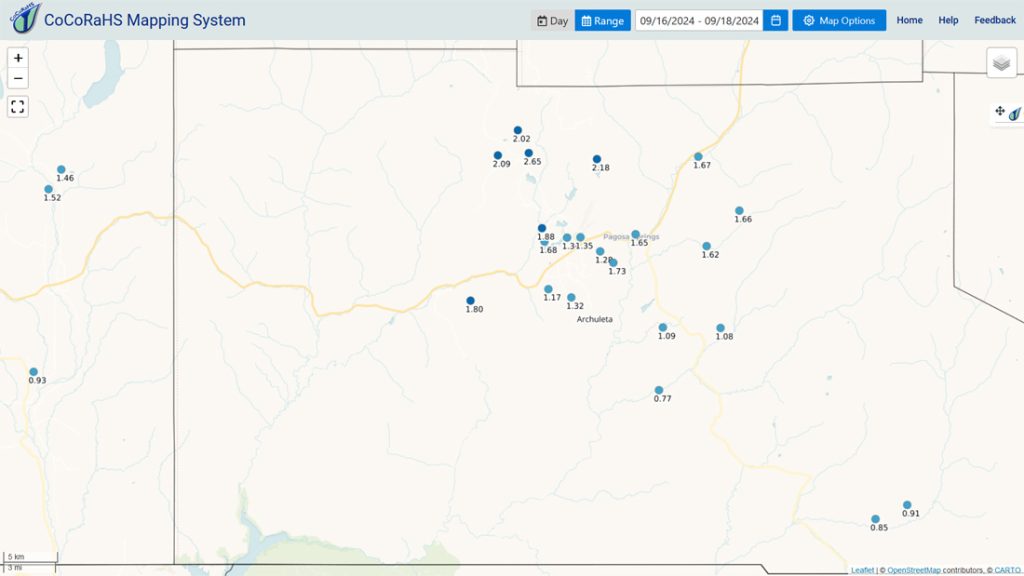This screenshot has height=576, width=1024.
Task: Select station marker reading 2.09
Action: click(498, 155)
